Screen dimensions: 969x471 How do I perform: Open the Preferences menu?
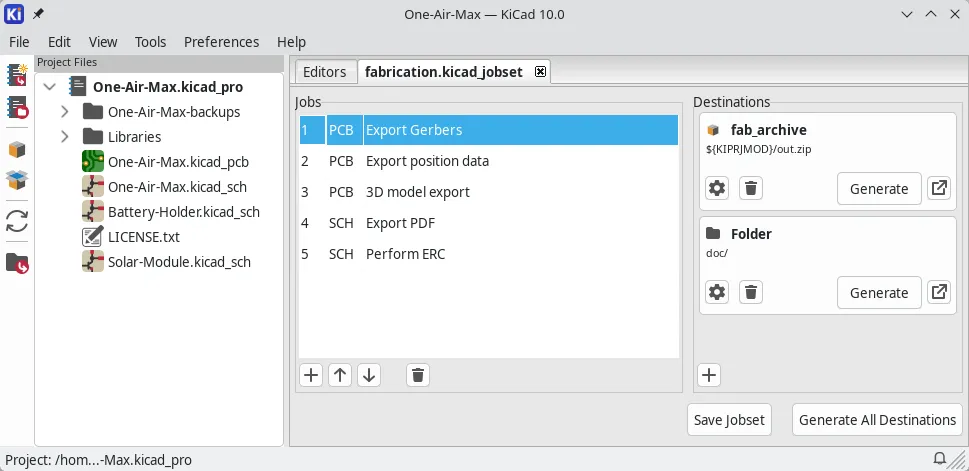[x=221, y=42]
